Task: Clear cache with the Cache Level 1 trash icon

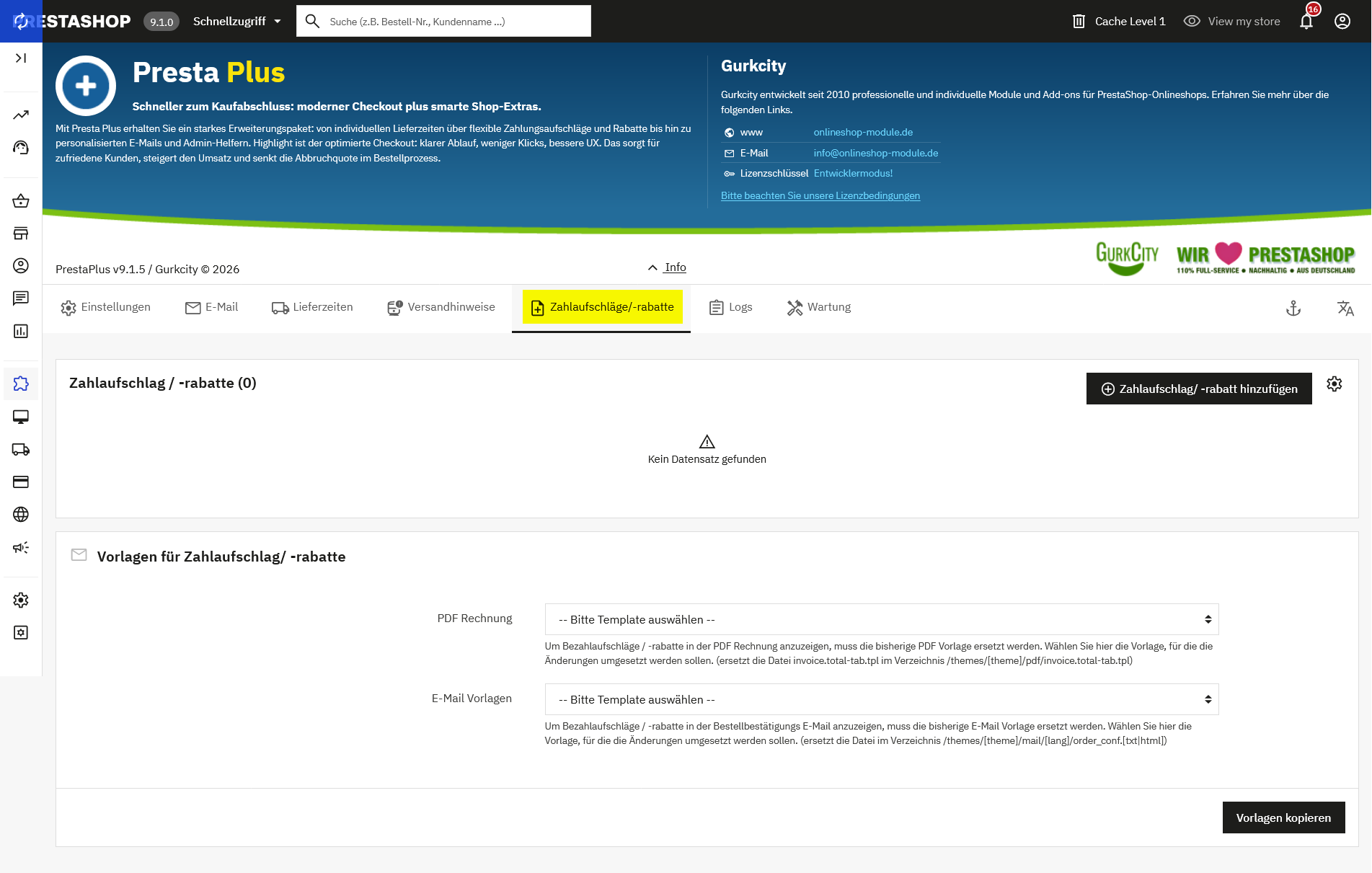Action: pyautogui.click(x=1079, y=22)
